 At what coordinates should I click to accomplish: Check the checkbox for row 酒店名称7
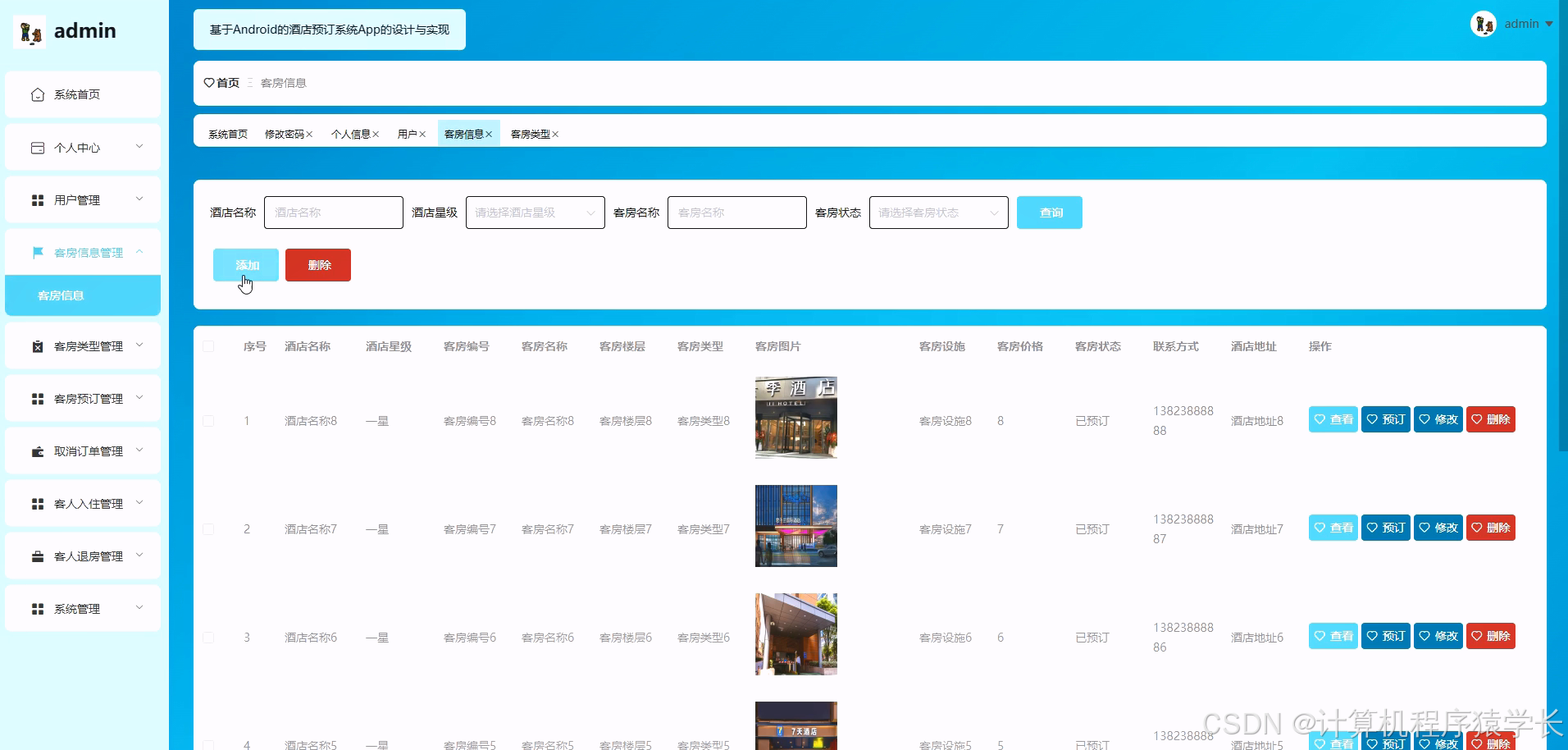[x=208, y=529]
